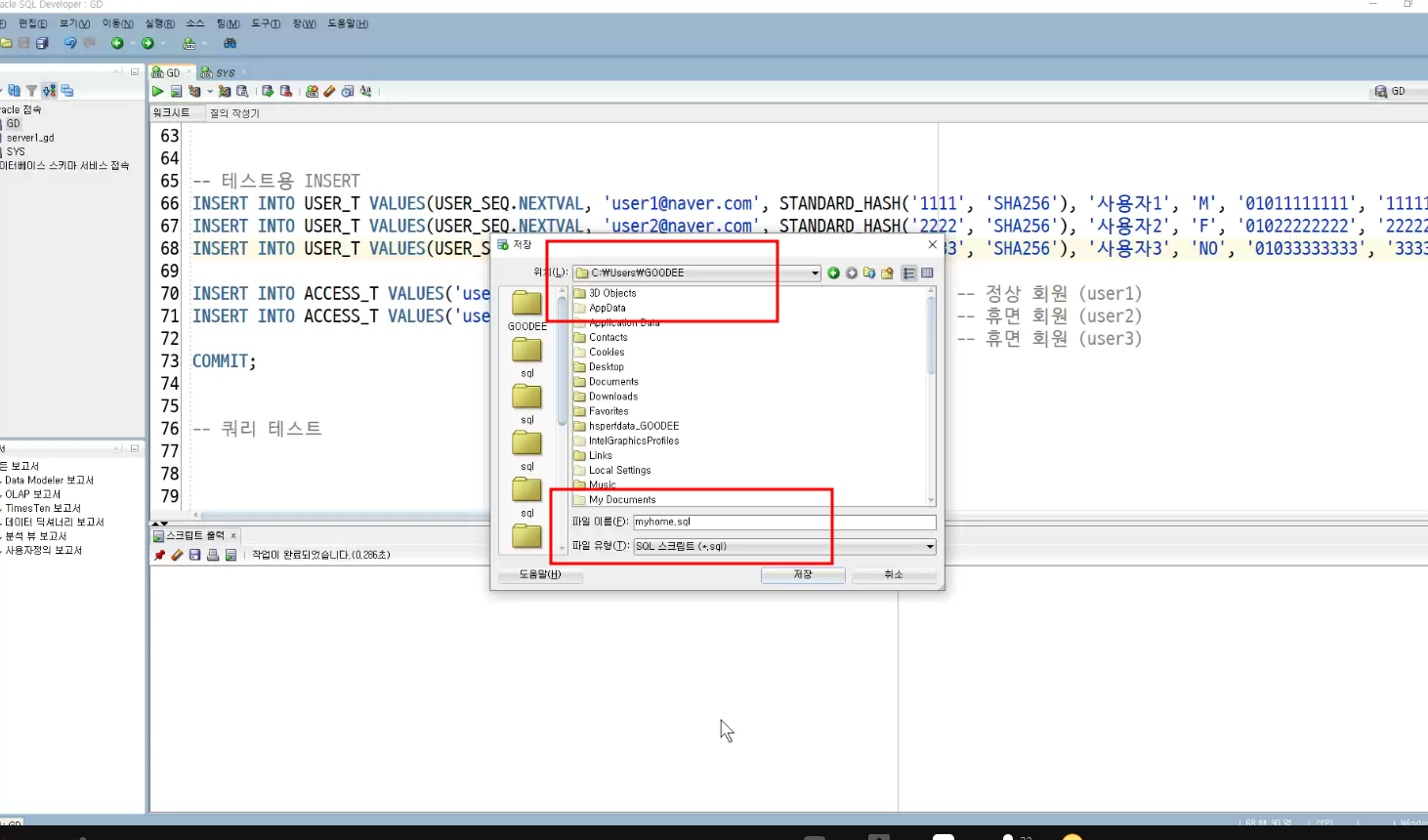This screenshot has width=1428, height=840.
Task: Select the 3D Objects folder in the file list
Action: (x=605, y=293)
